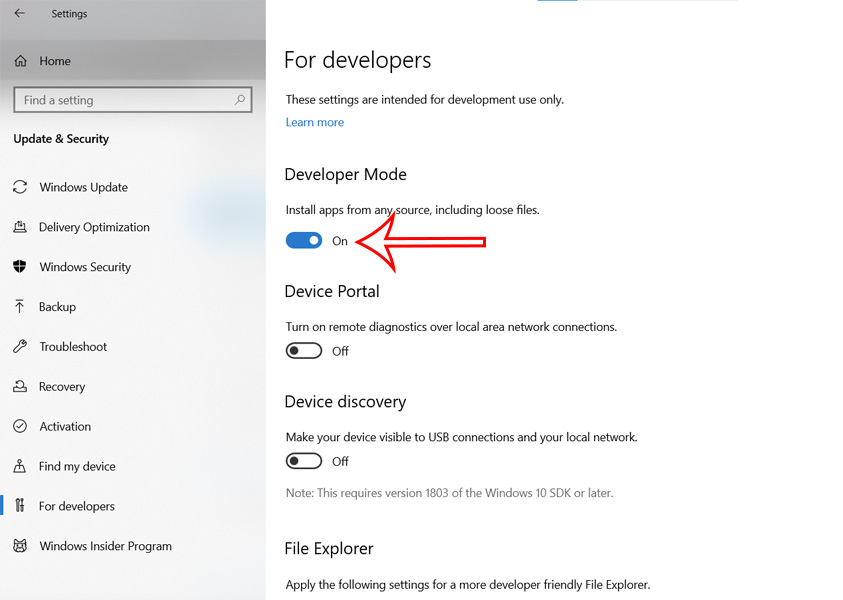The height and width of the screenshot is (600, 843).
Task: Select the Troubleshoot wrench icon
Action: tap(20, 347)
